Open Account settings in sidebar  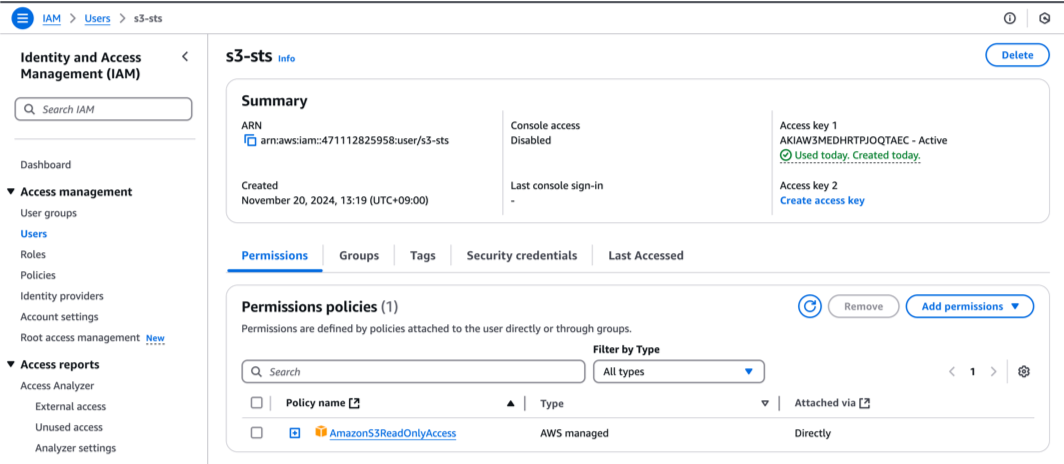click(59, 317)
